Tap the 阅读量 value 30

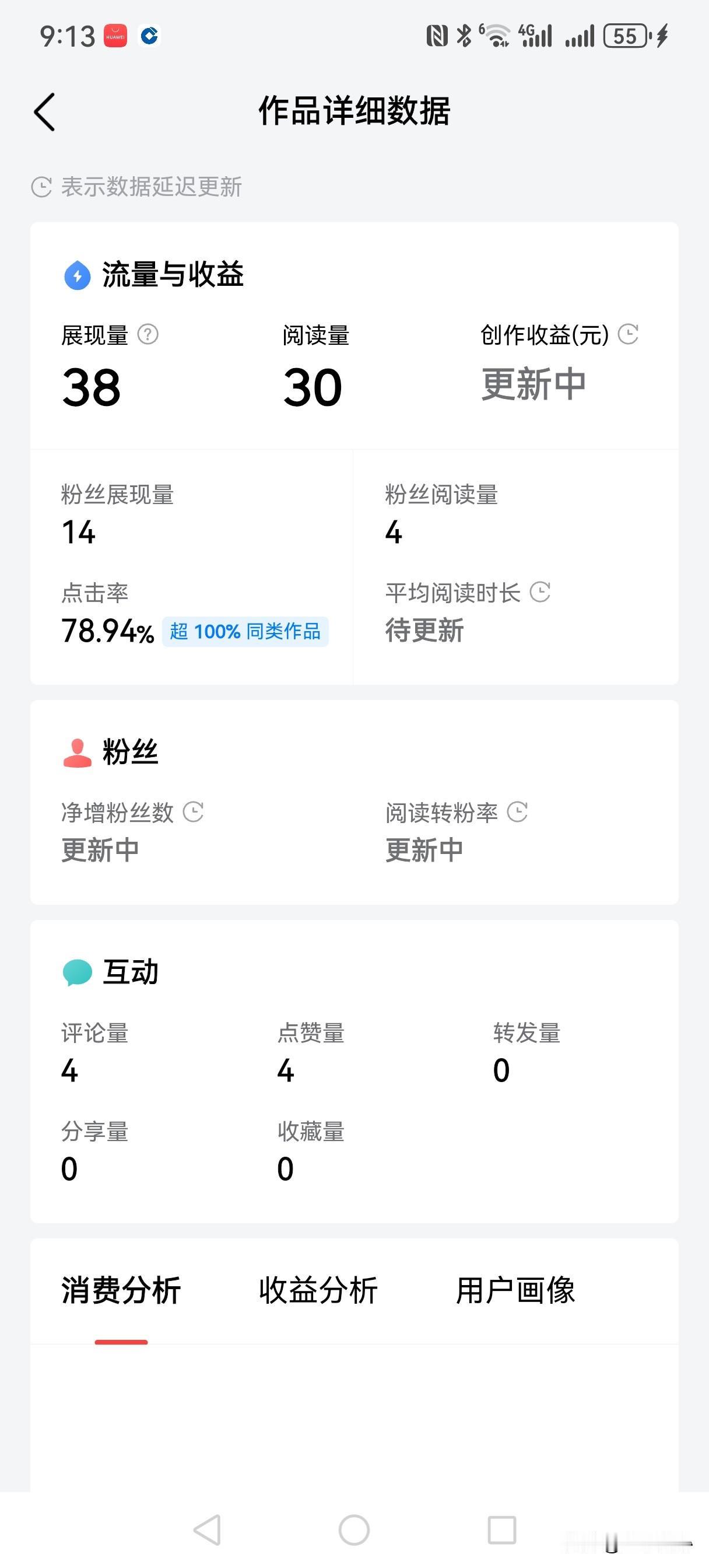pos(313,388)
